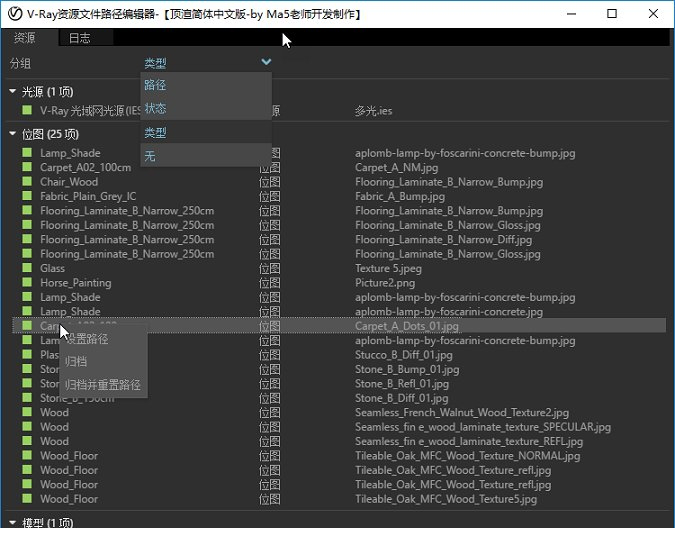Close the V-Ray path editor window

[x=653, y=14]
